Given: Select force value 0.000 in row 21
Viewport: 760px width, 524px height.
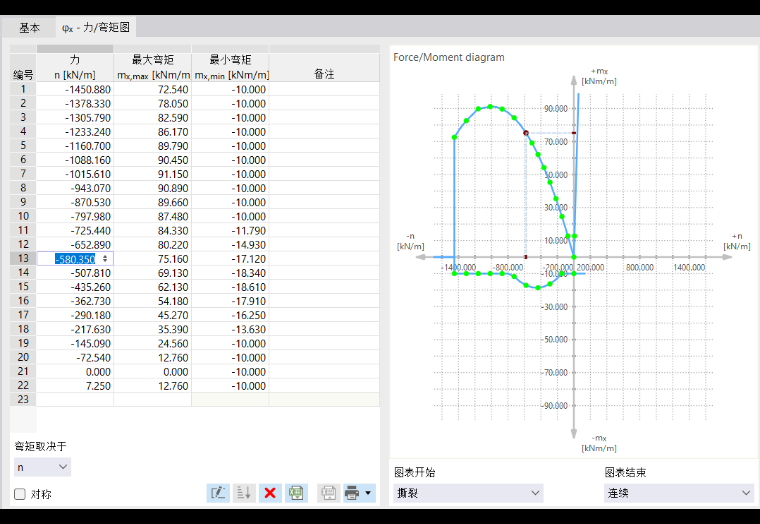Looking at the screenshot, I should click(x=75, y=372).
